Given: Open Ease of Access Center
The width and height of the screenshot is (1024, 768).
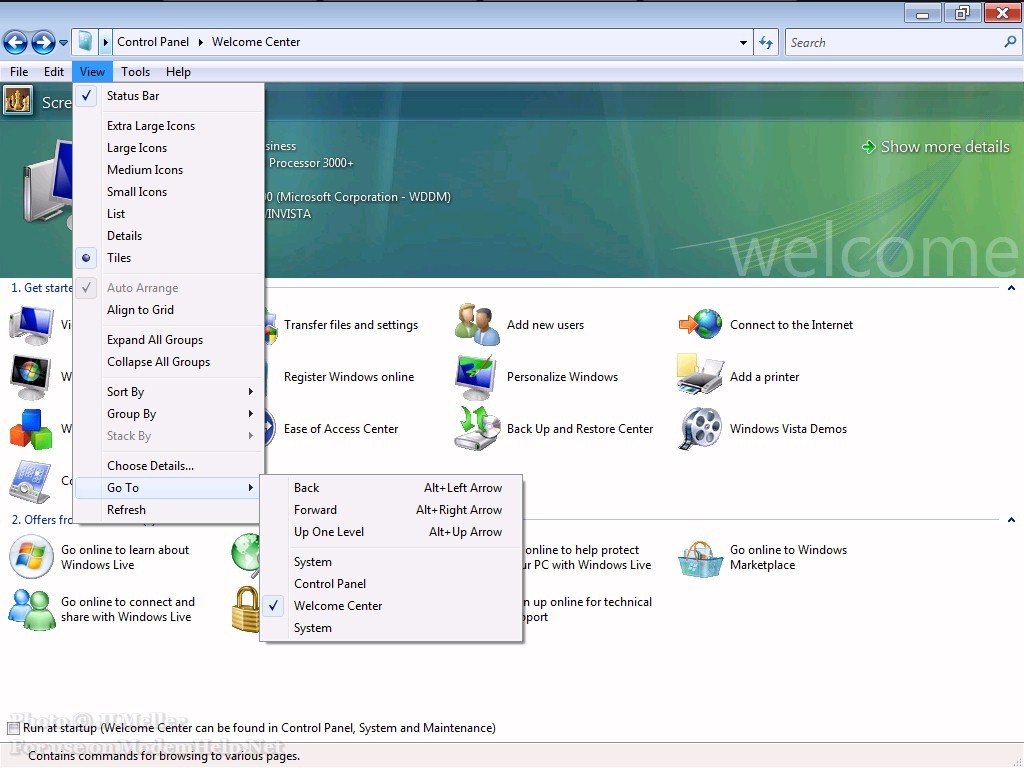Looking at the screenshot, I should coord(341,429).
